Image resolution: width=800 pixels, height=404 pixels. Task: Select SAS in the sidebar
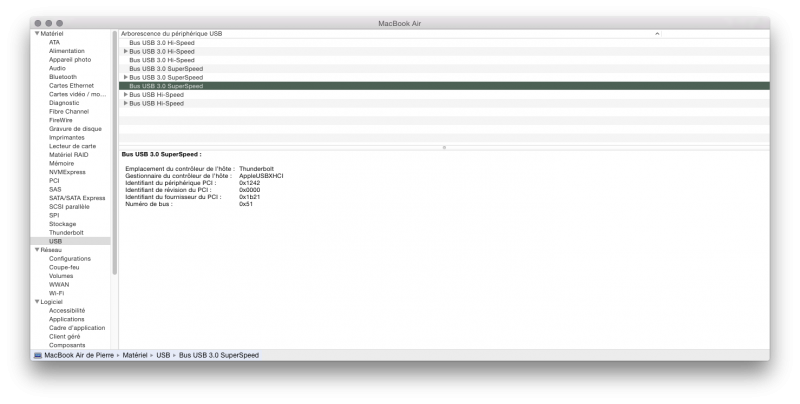coord(55,190)
